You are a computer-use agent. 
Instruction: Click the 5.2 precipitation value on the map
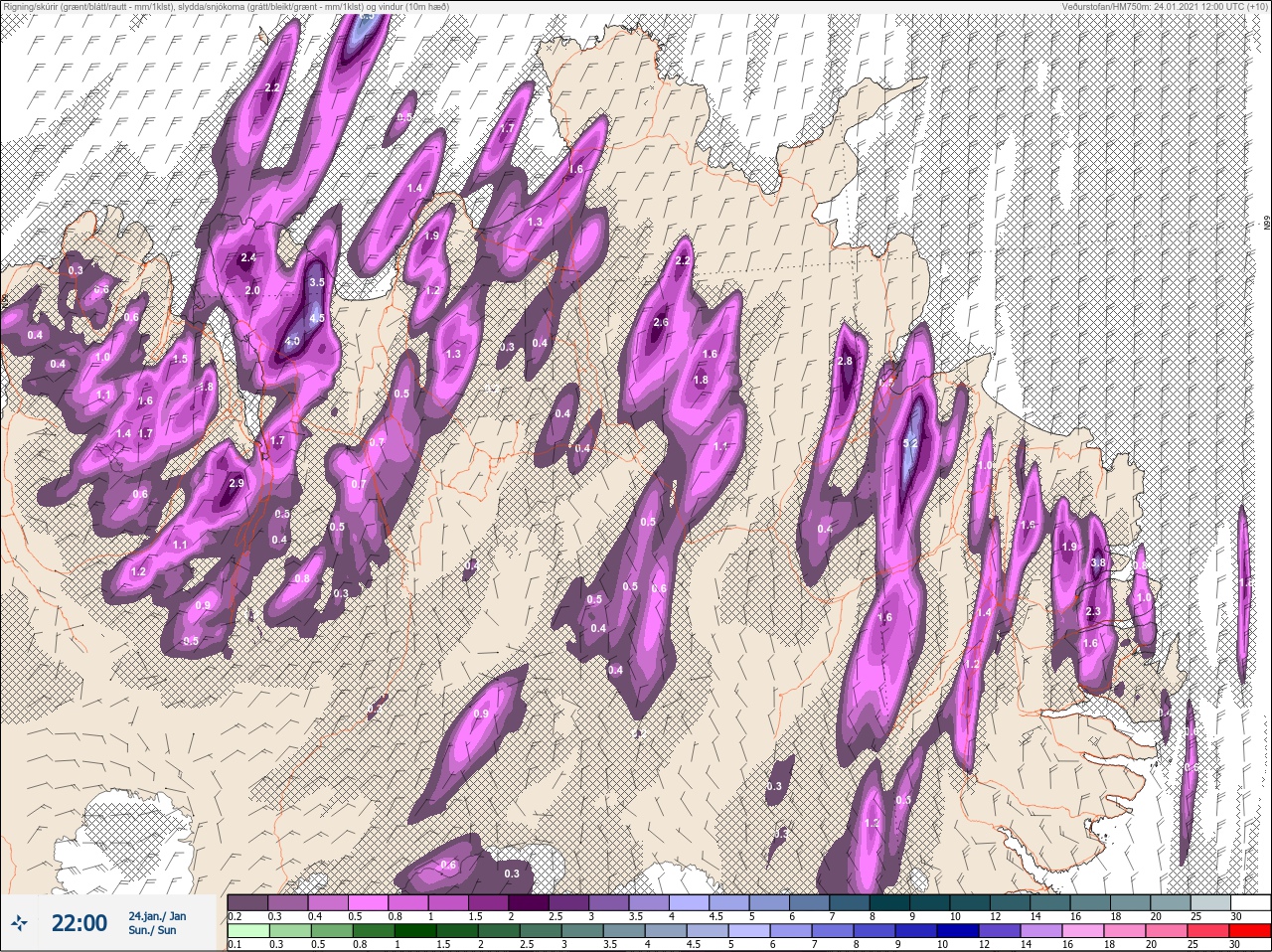[910, 444]
